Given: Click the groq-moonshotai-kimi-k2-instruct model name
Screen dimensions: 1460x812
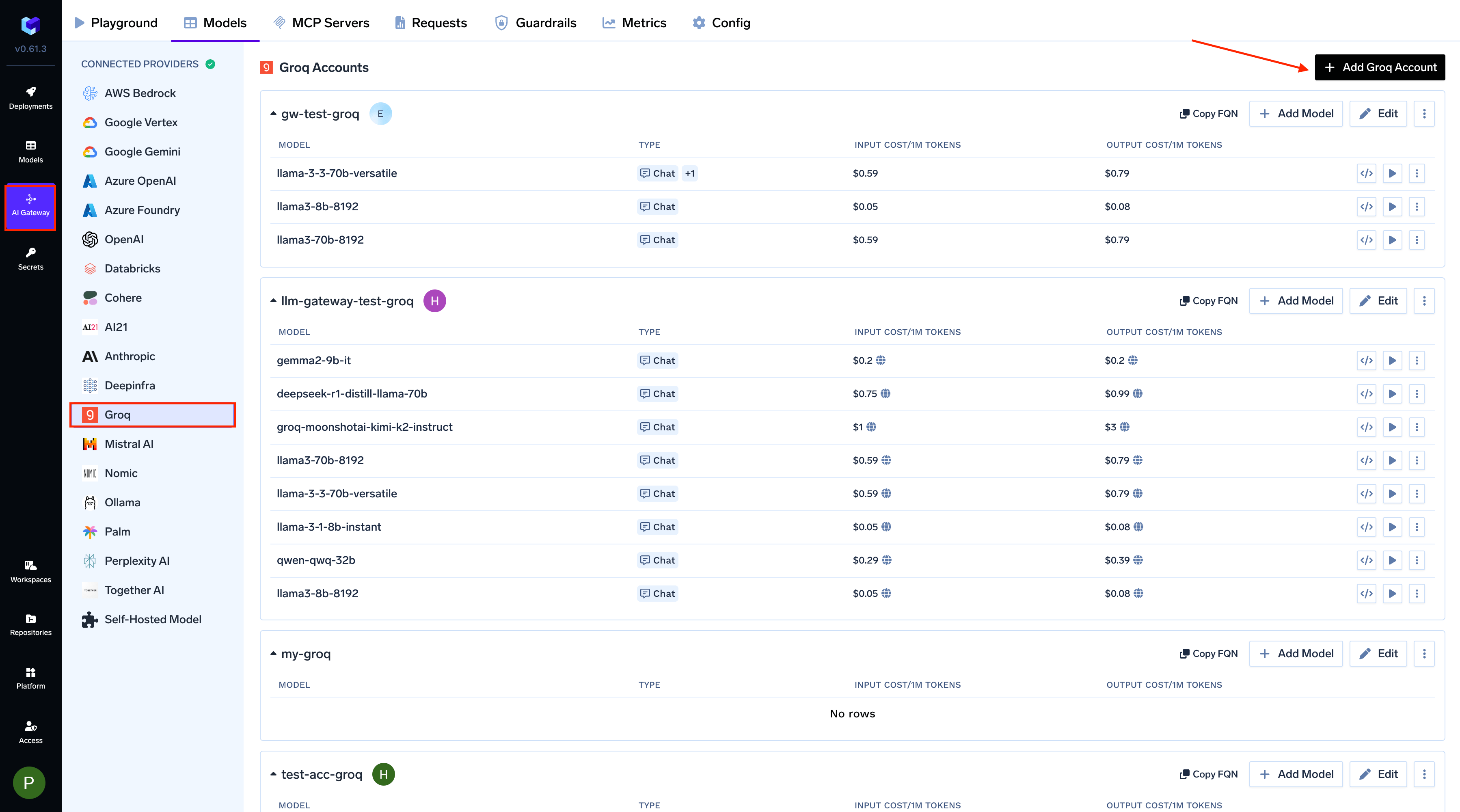Looking at the screenshot, I should (x=365, y=427).
